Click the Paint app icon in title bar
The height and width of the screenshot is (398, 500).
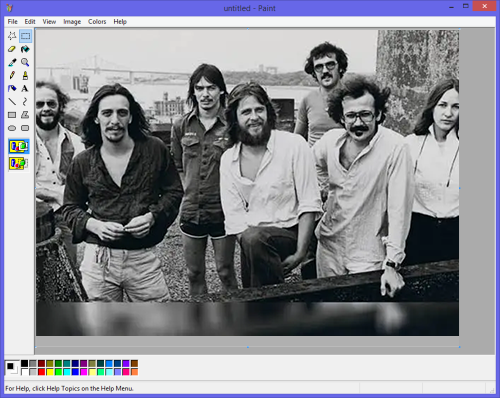click(9, 8)
